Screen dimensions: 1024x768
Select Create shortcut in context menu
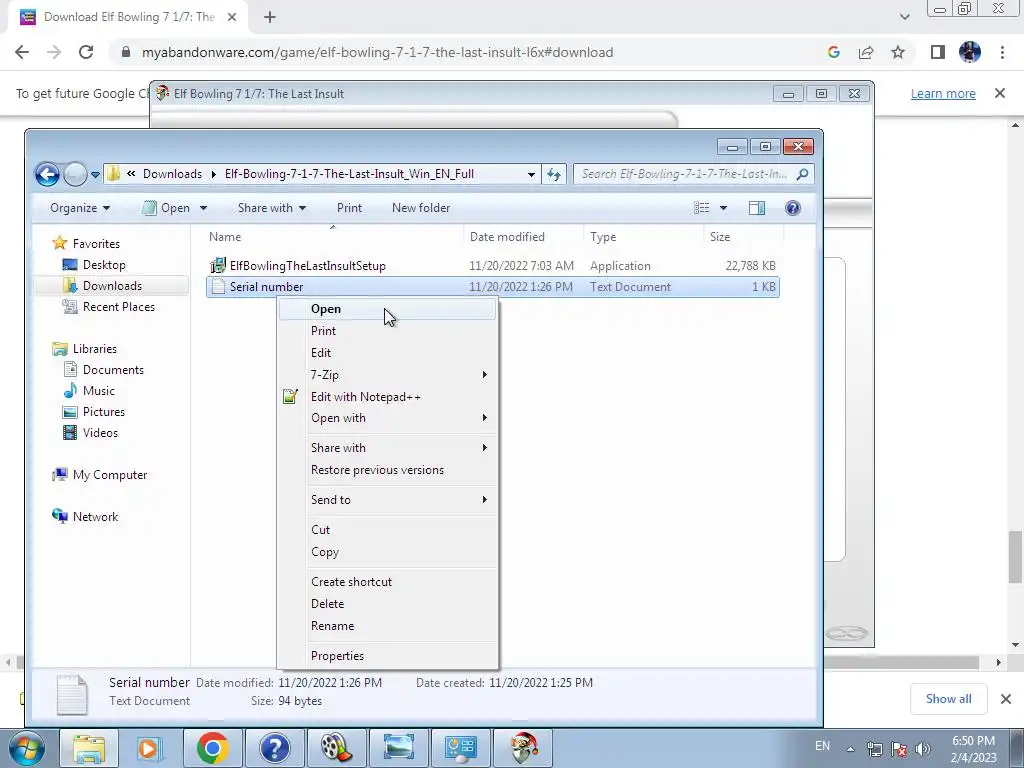pyautogui.click(x=387, y=581)
